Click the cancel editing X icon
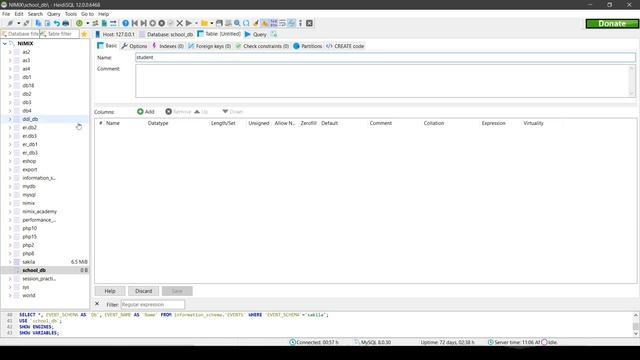This screenshot has height=360, width=640. click(180, 23)
